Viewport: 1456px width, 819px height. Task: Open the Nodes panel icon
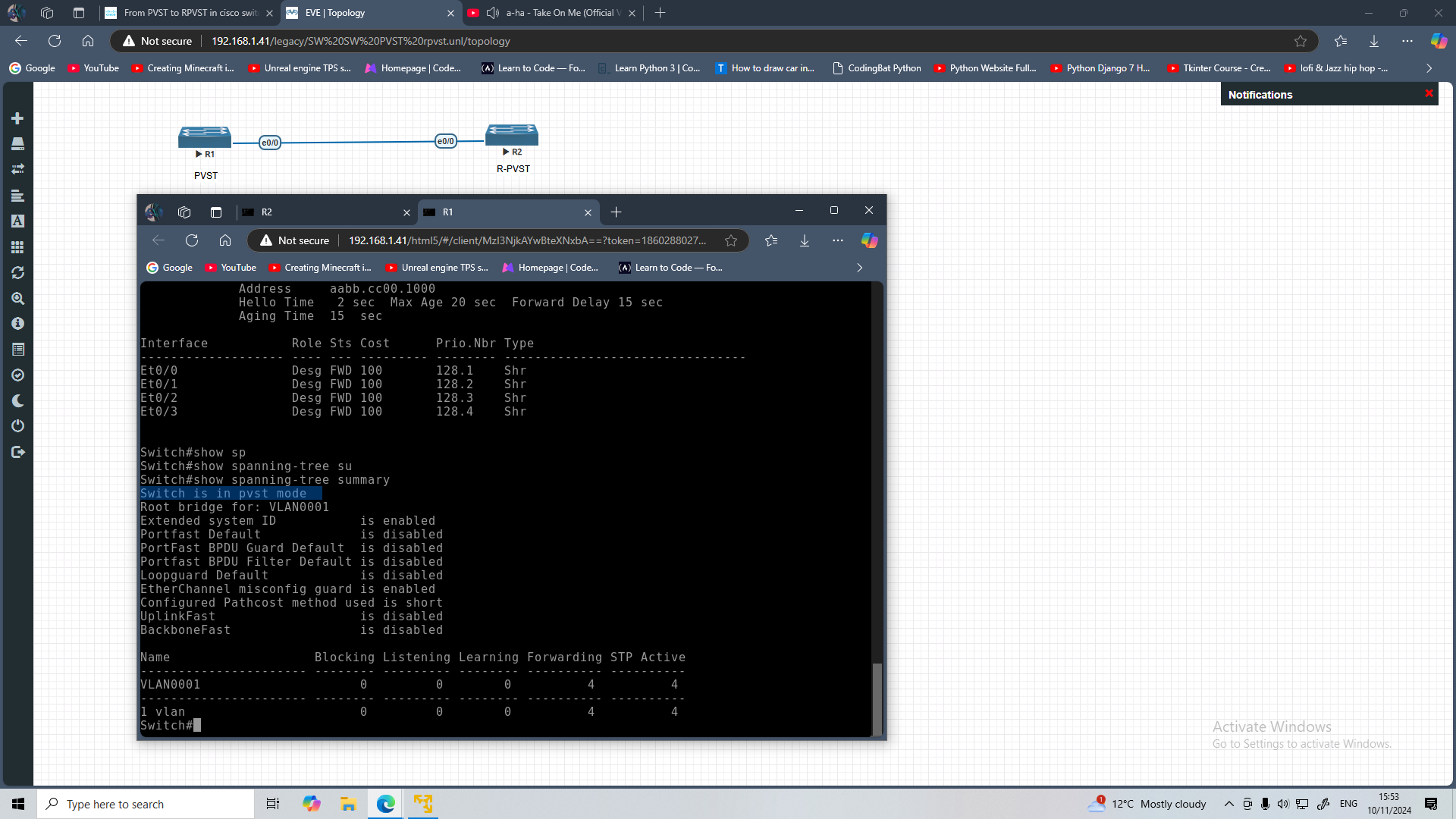coord(17,143)
